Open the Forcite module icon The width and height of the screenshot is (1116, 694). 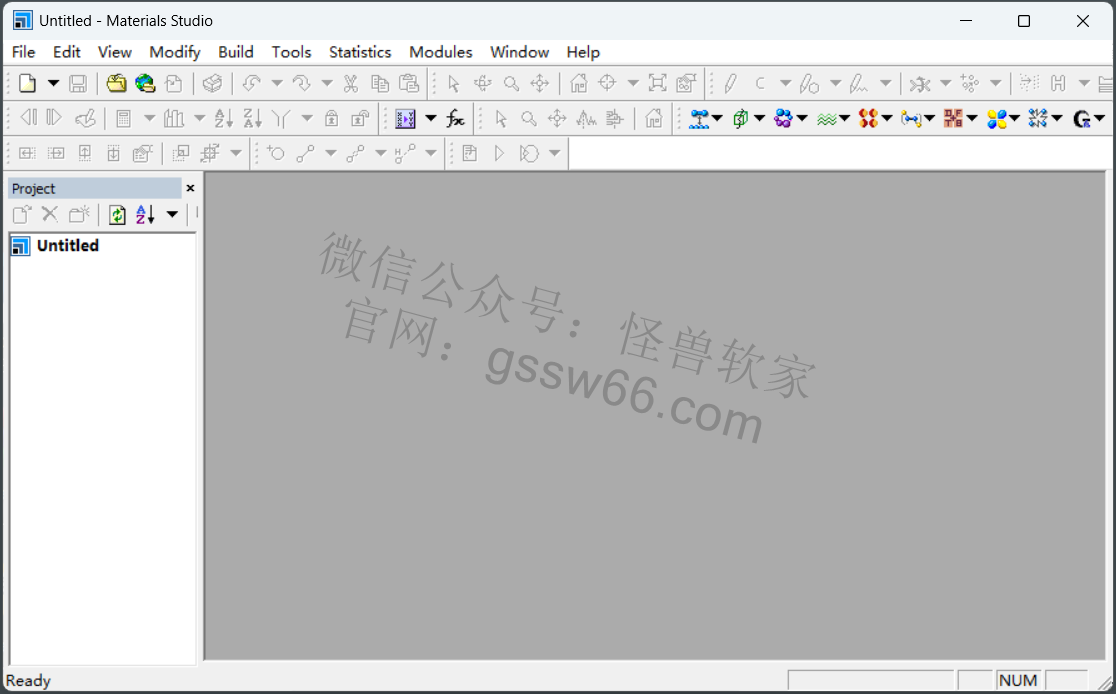pyautogui.click(x=1038, y=118)
